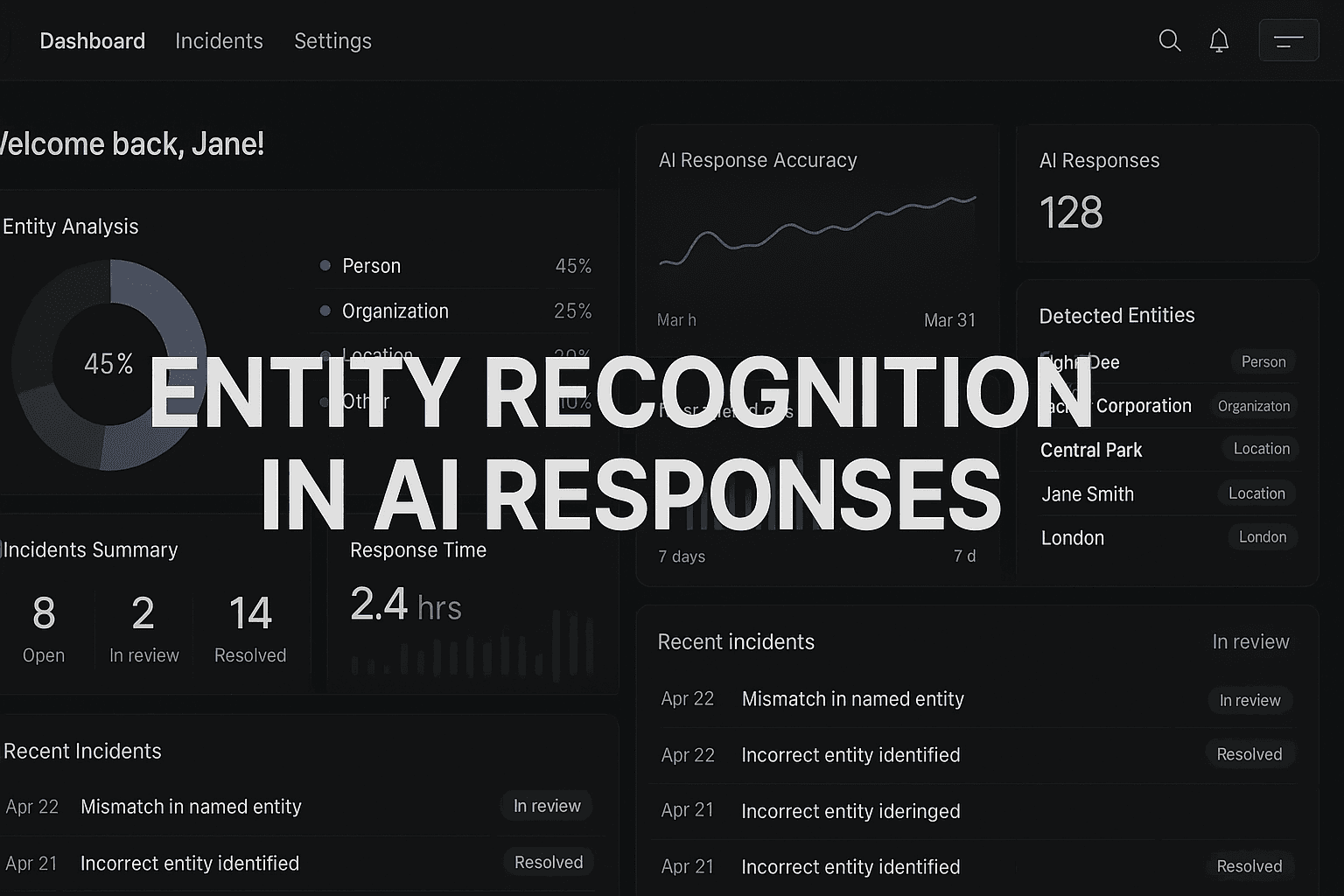Image resolution: width=1344 pixels, height=896 pixels.
Task: Switch to the Incidents tab
Action: (x=219, y=40)
